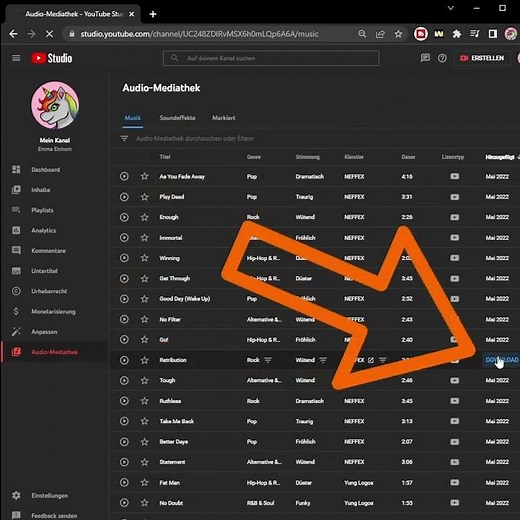
Task: Play the track Get Through
Action: [x=124, y=278]
